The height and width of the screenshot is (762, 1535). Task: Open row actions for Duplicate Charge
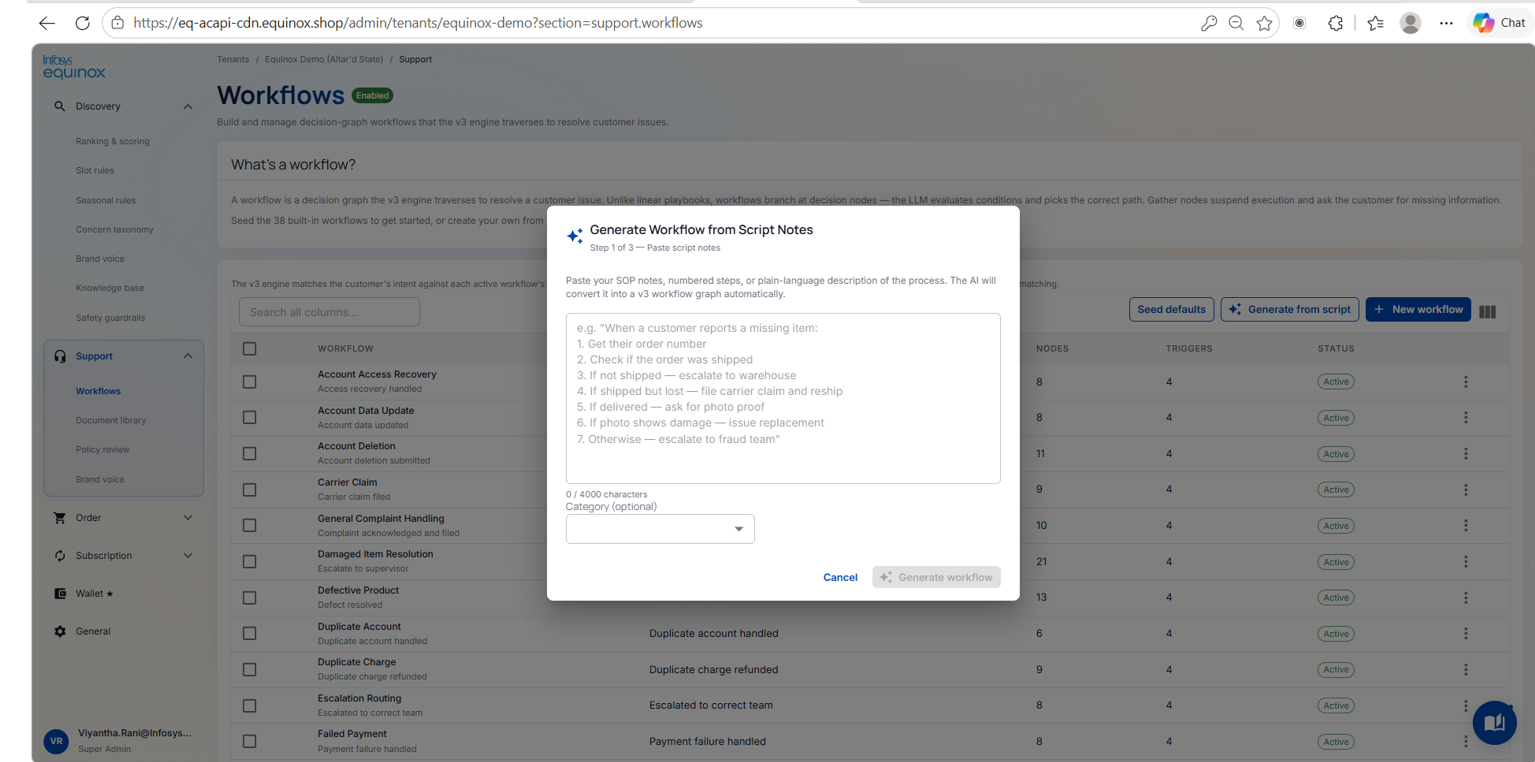point(1466,670)
